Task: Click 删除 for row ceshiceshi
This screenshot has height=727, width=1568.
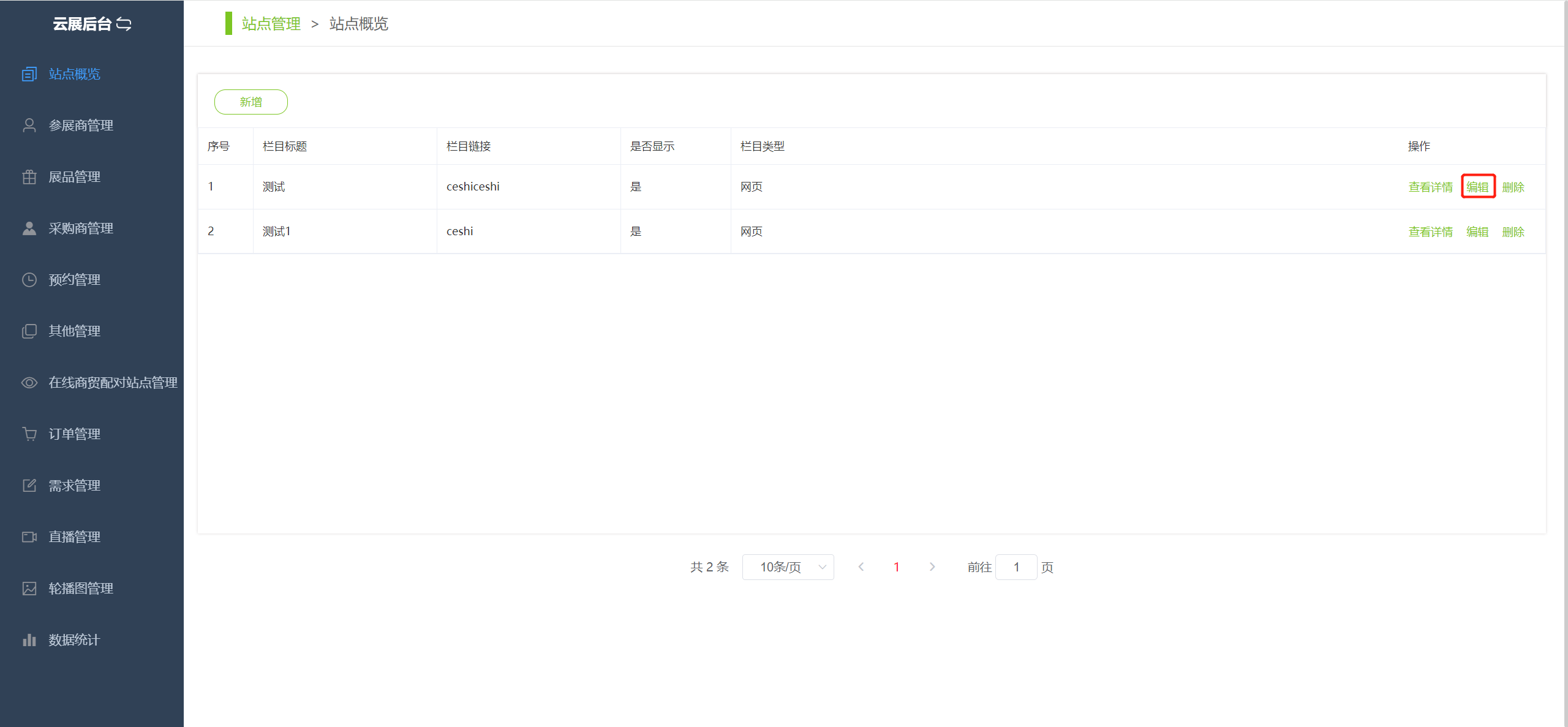Action: (x=1513, y=187)
